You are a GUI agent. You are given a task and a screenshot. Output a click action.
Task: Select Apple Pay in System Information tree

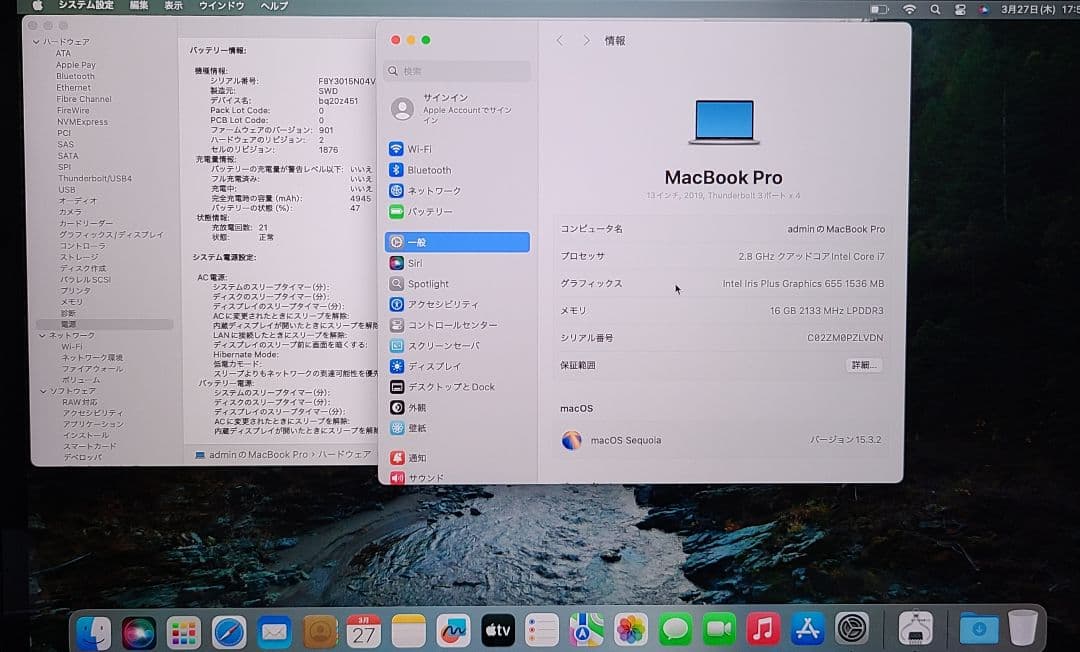point(76,65)
